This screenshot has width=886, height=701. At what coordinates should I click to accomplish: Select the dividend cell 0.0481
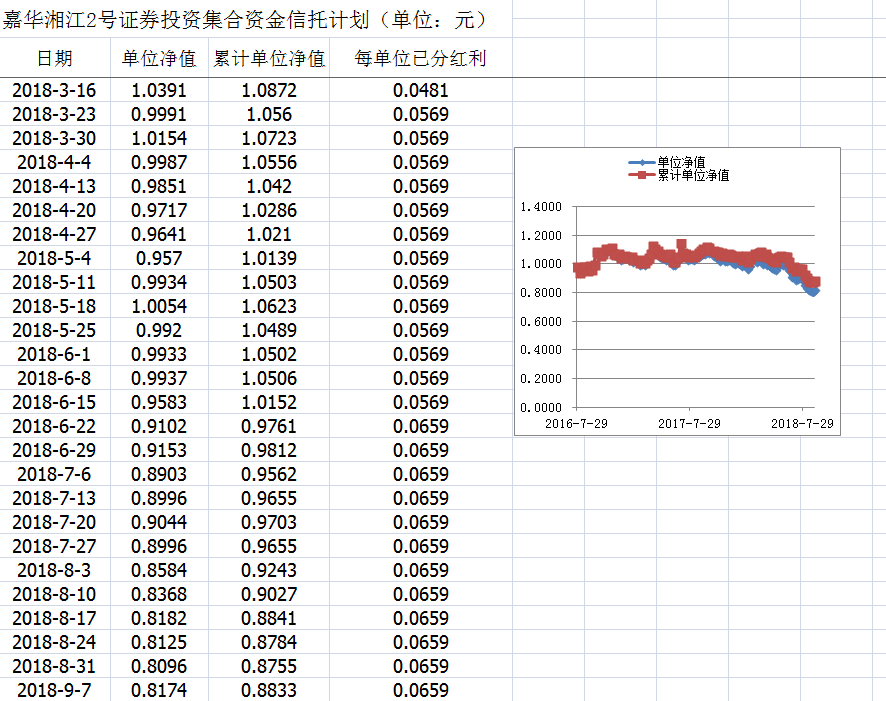pos(420,90)
